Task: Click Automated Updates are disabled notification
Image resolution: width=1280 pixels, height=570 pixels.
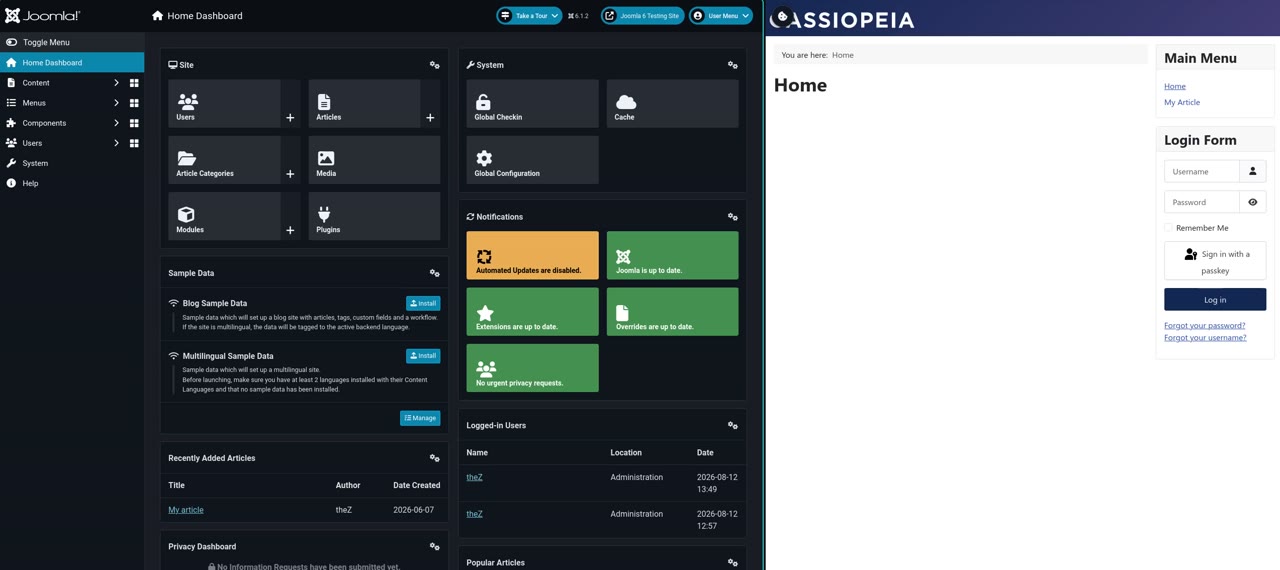Action: [532, 256]
